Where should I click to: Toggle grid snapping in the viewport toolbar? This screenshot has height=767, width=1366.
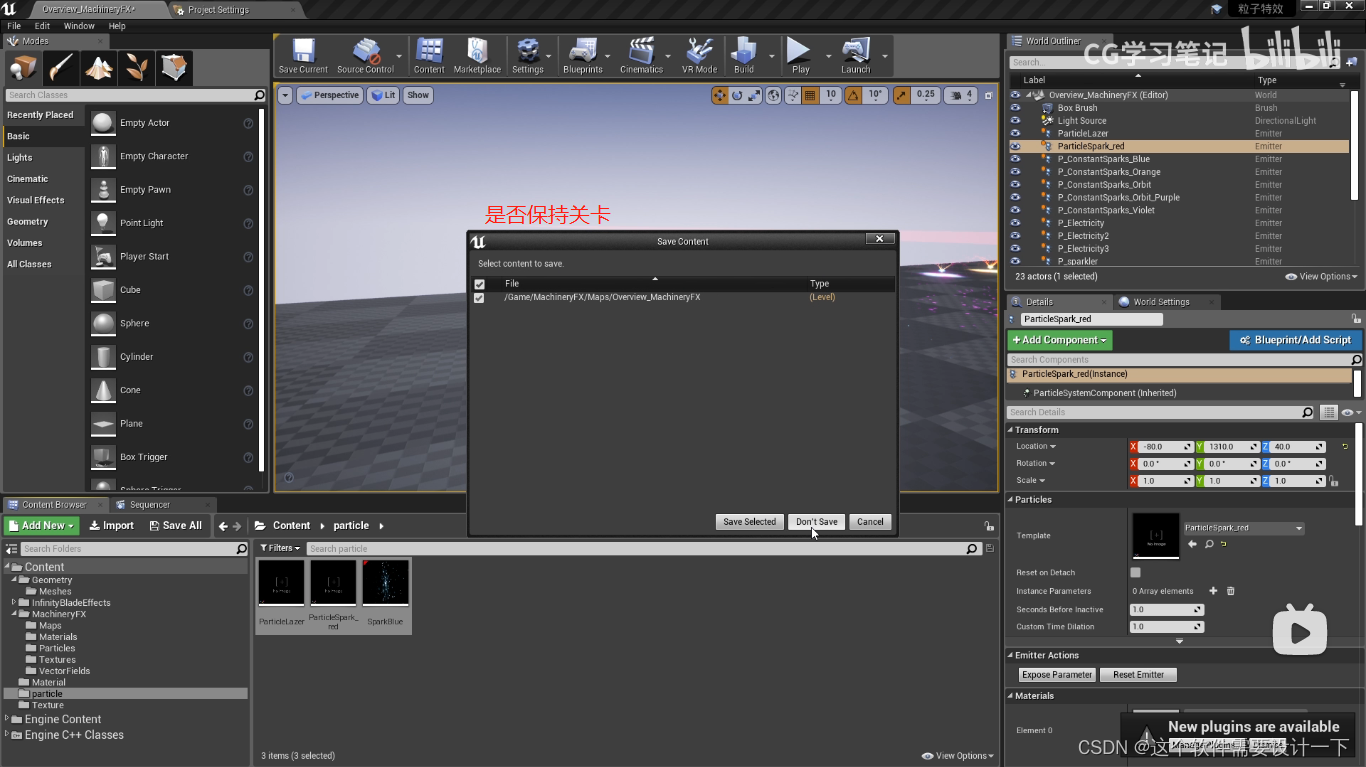pos(810,95)
